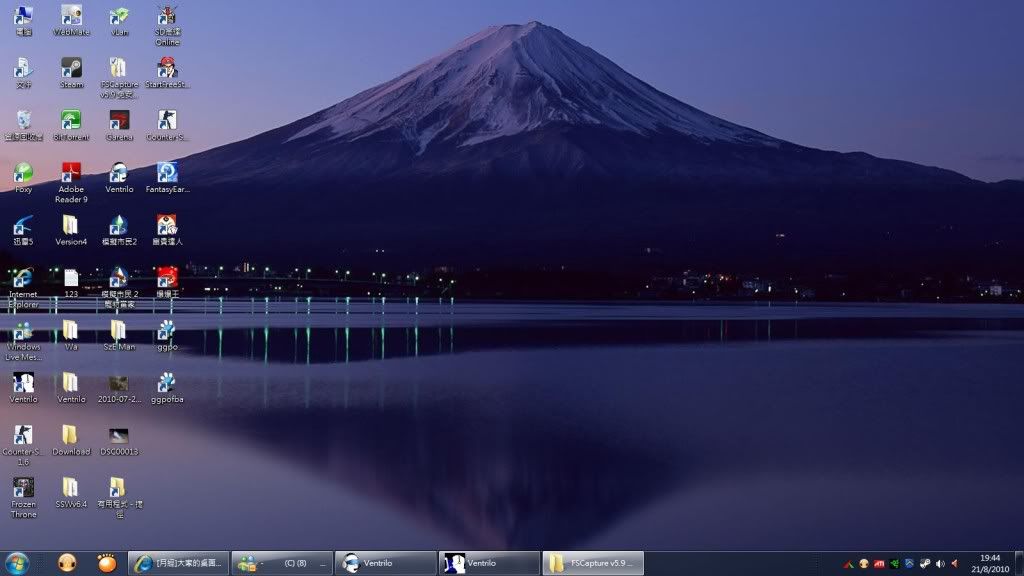Select the Windows Live Messenger shortcut
The image size is (1024, 576).
[x=23, y=331]
